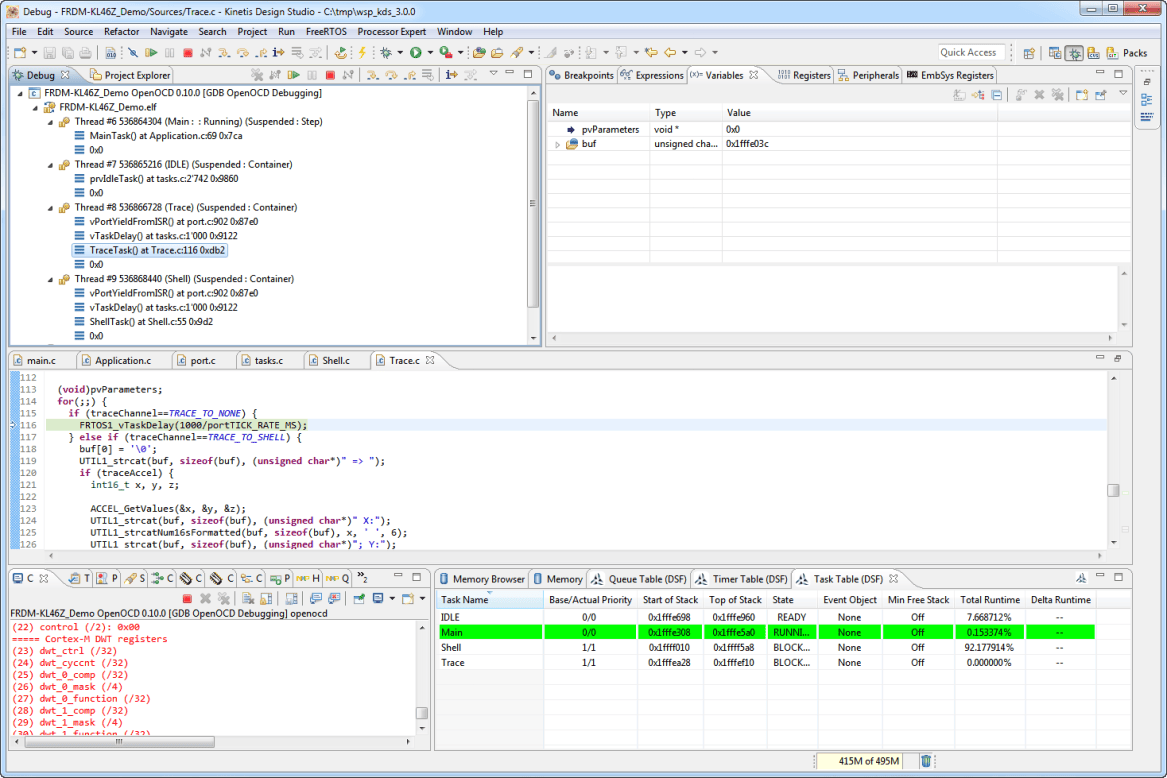Click the Resume icon in the main toolbar

(x=151, y=53)
